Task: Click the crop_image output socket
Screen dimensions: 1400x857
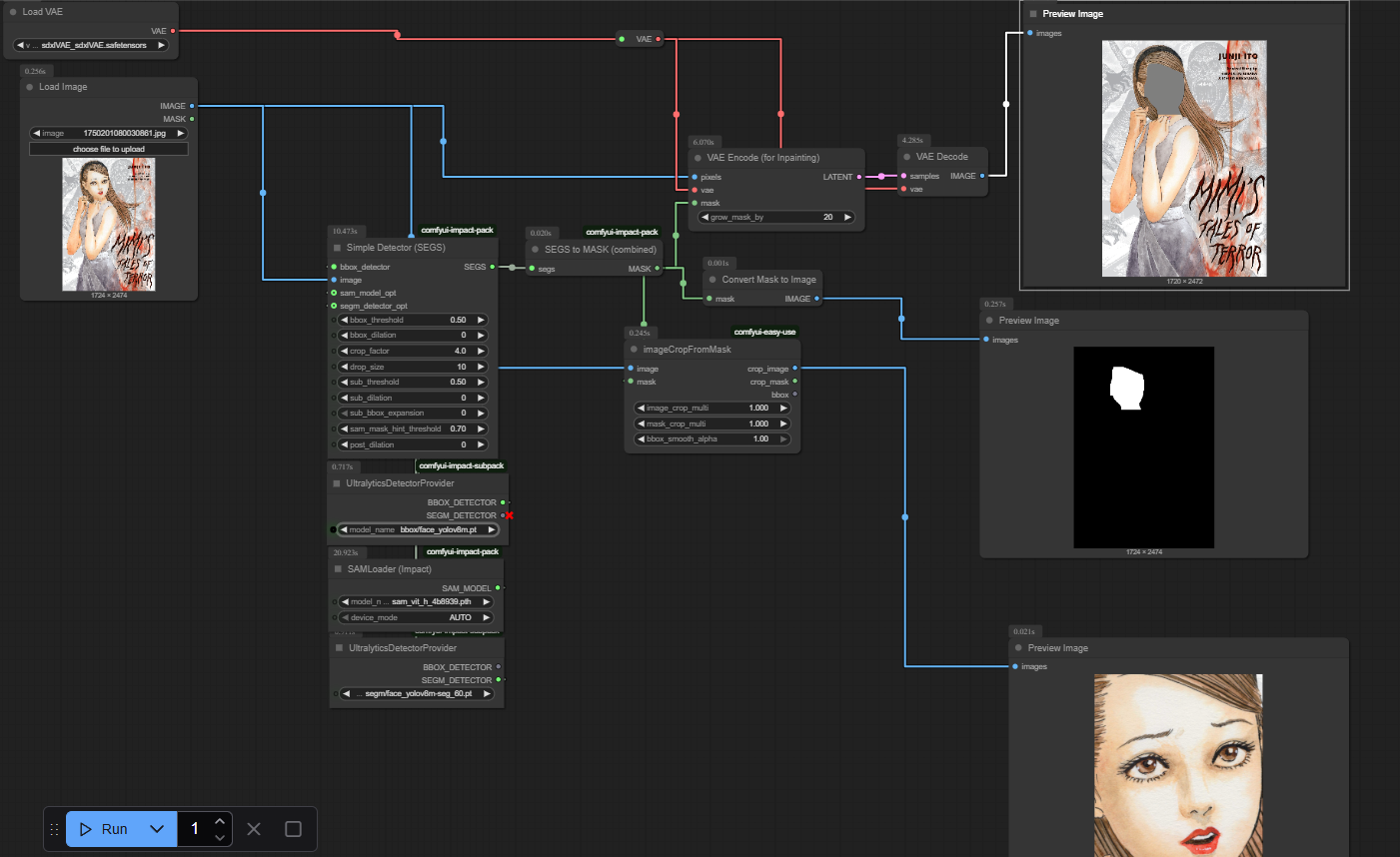Action: [x=795, y=369]
